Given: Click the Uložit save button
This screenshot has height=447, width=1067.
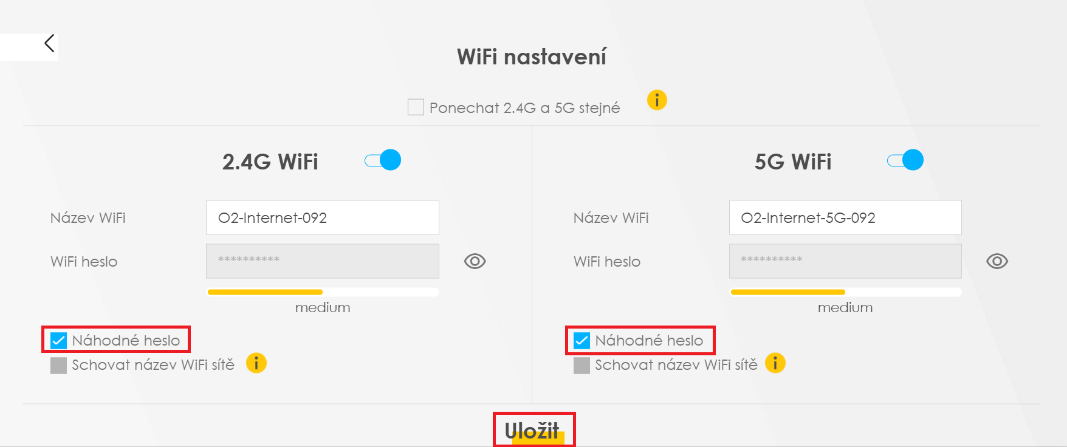Looking at the screenshot, I should coord(535,431).
